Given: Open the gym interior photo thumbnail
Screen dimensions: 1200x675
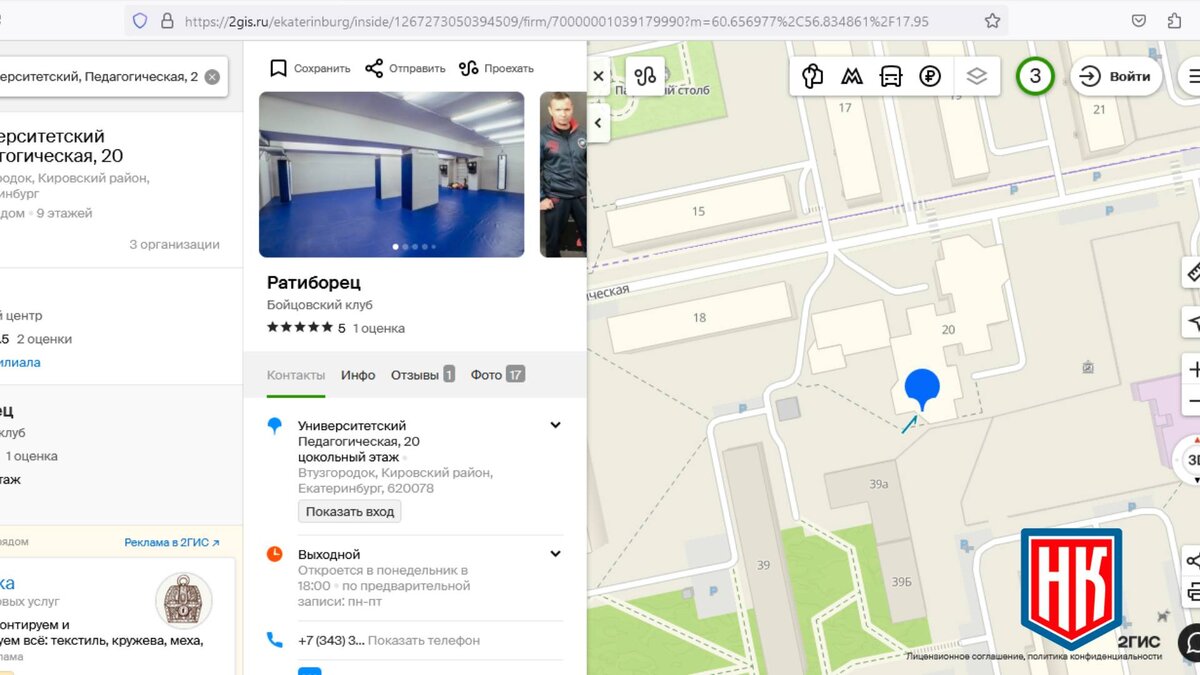Looking at the screenshot, I should point(392,175).
